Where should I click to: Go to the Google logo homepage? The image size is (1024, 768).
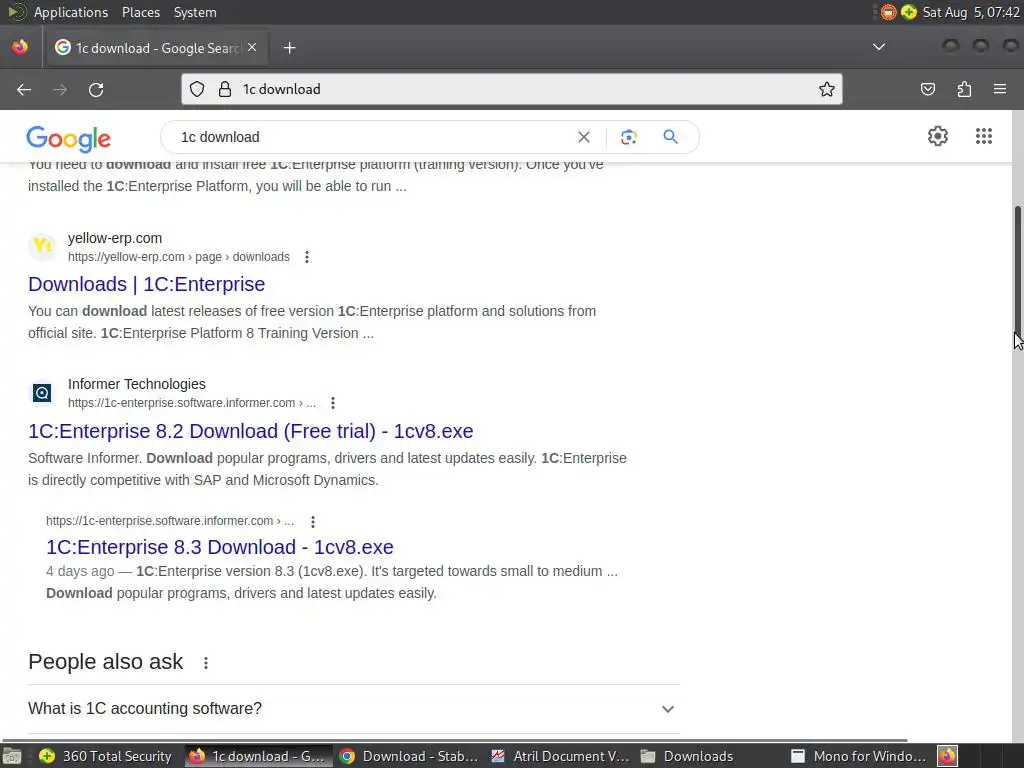click(x=69, y=138)
